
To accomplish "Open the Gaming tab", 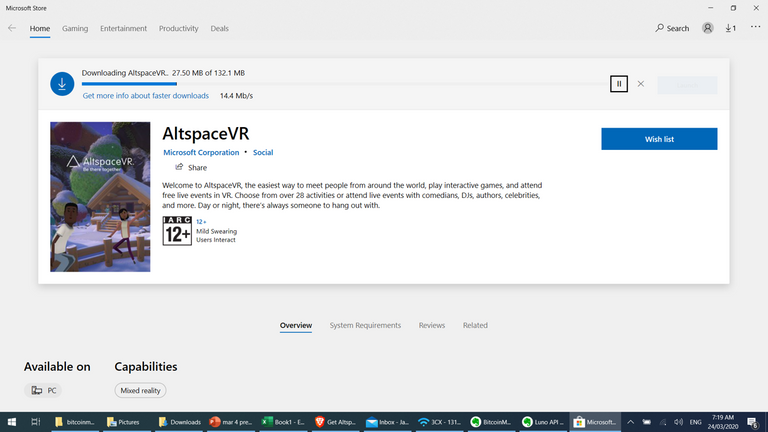I will click(x=75, y=28).
